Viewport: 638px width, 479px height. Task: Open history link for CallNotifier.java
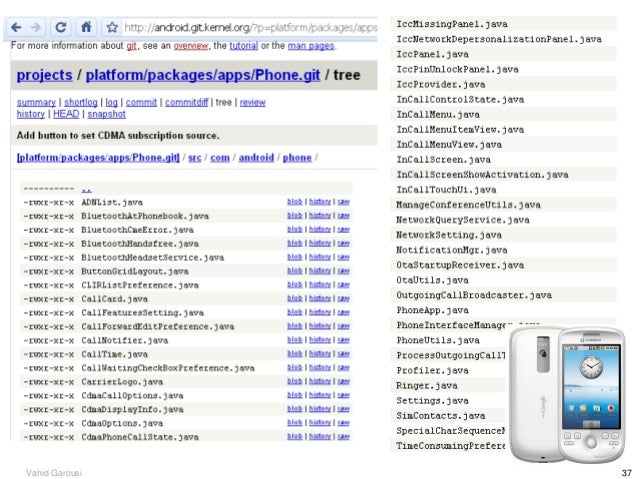point(320,340)
